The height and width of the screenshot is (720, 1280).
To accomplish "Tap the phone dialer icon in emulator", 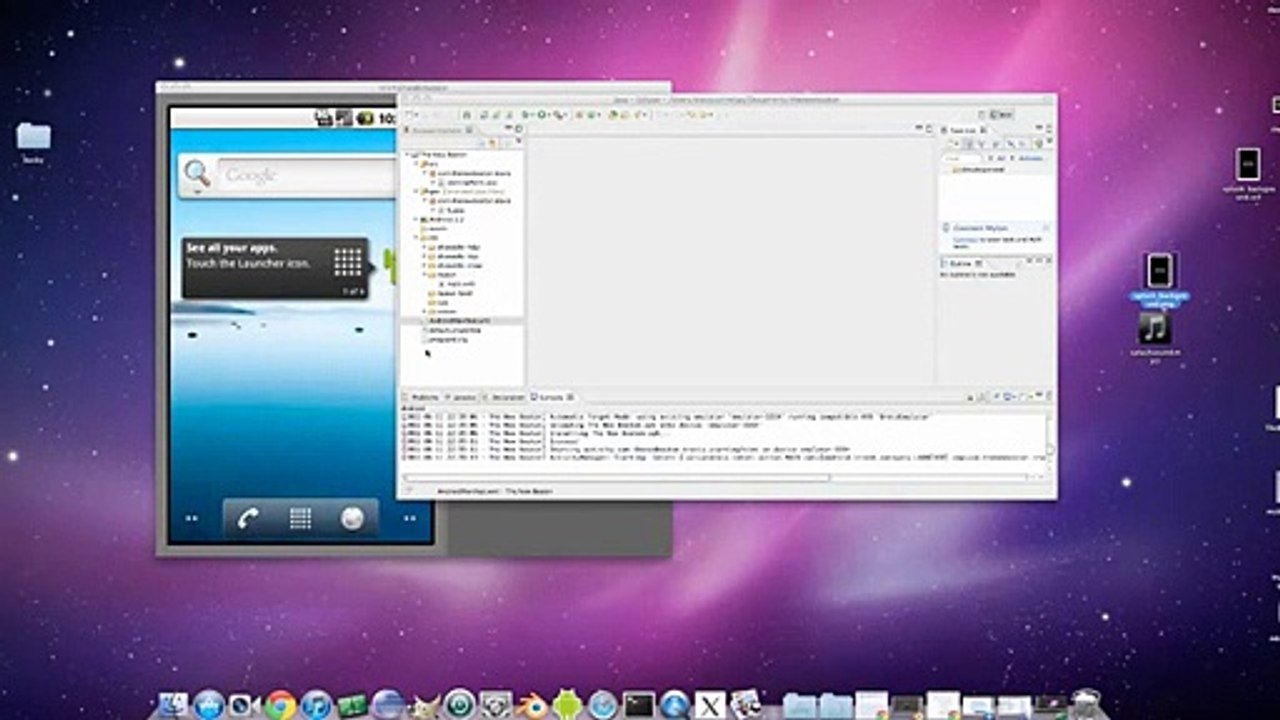I will (x=248, y=518).
